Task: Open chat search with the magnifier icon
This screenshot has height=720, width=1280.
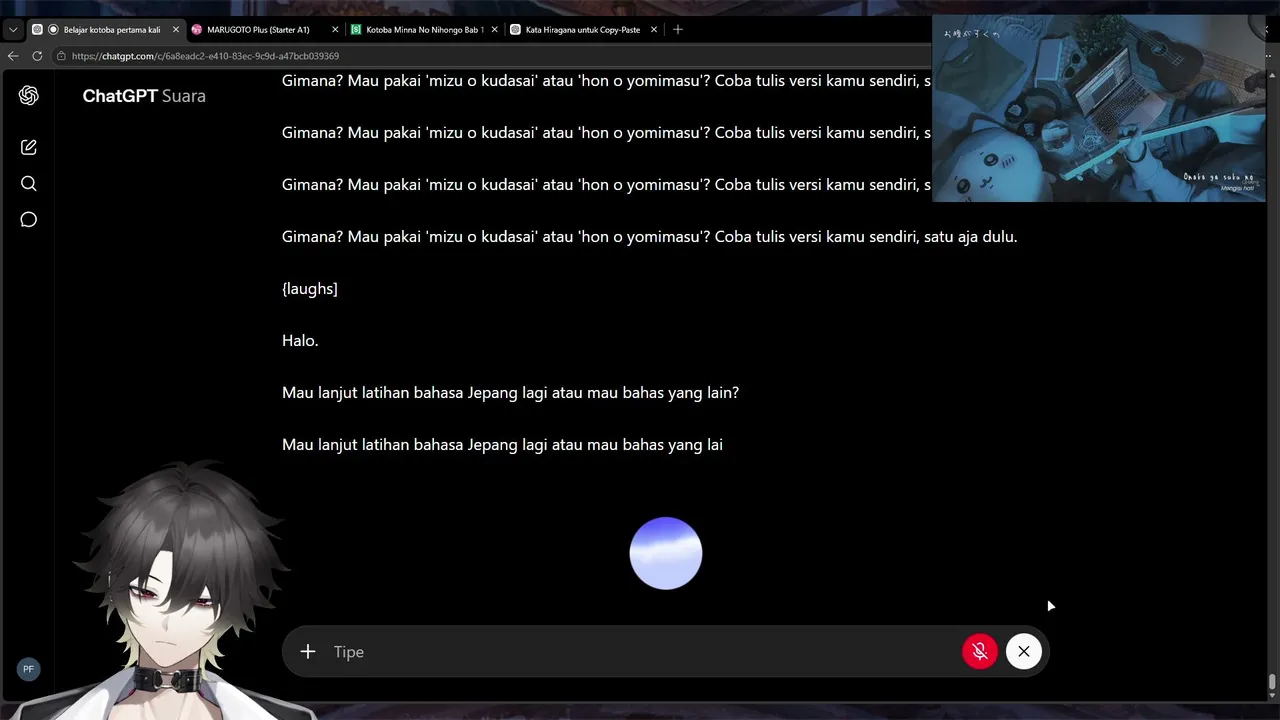Action: click(x=28, y=183)
